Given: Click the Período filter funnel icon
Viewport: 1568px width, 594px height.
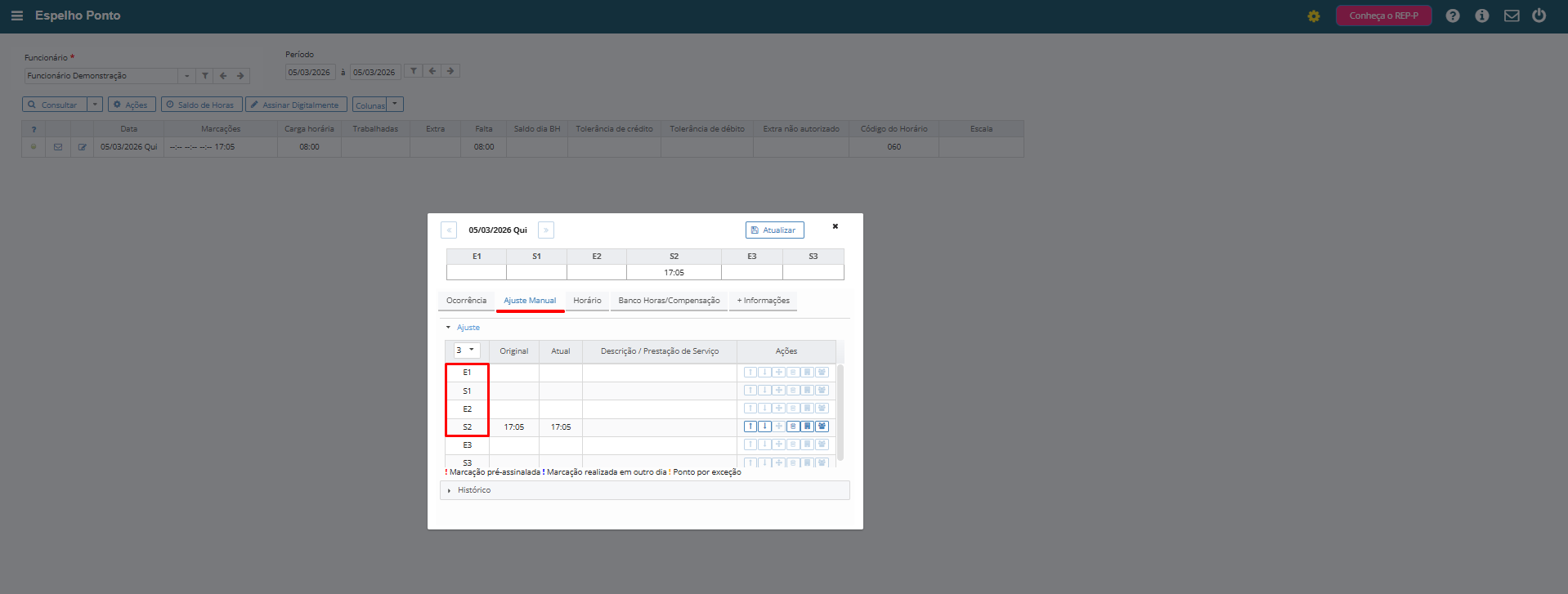Looking at the screenshot, I should (414, 71).
